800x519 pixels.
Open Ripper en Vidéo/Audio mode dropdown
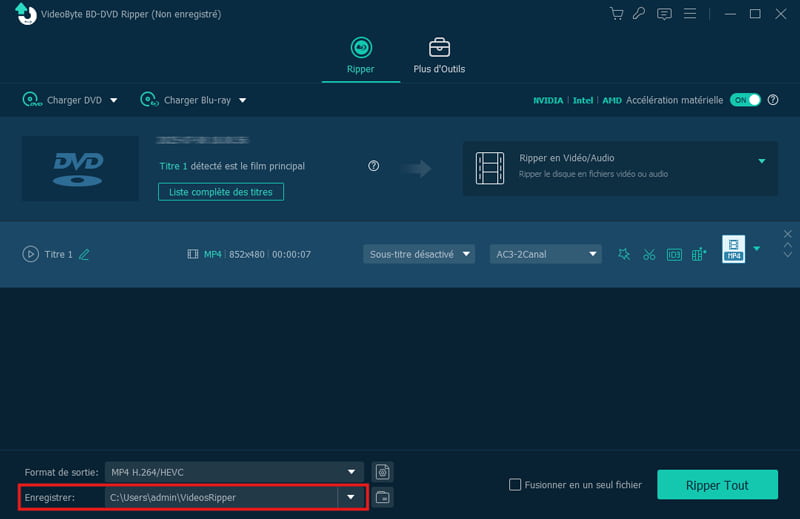pyautogui.click(x=761, y=161)
